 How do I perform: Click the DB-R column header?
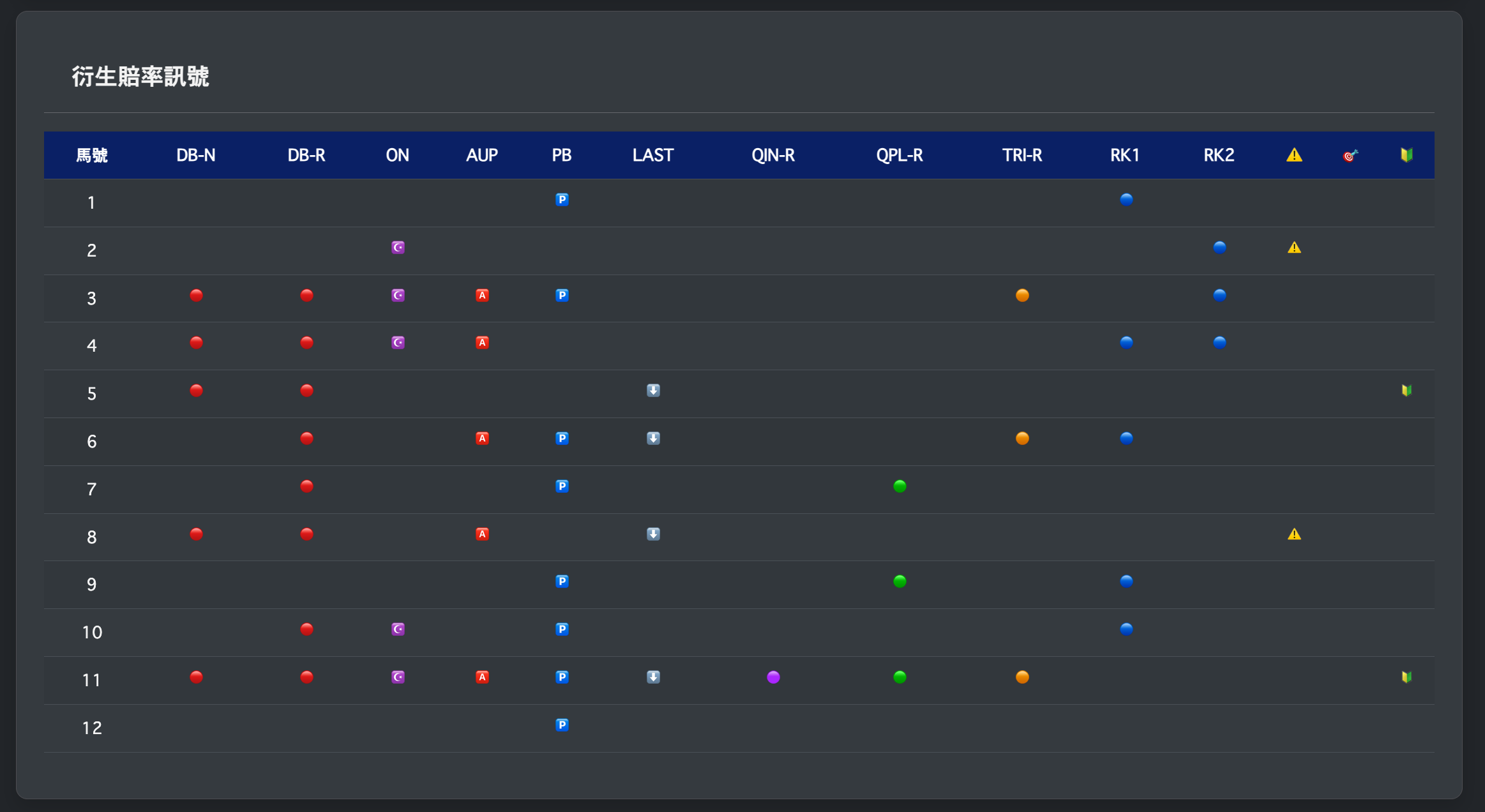pos(306,155)
